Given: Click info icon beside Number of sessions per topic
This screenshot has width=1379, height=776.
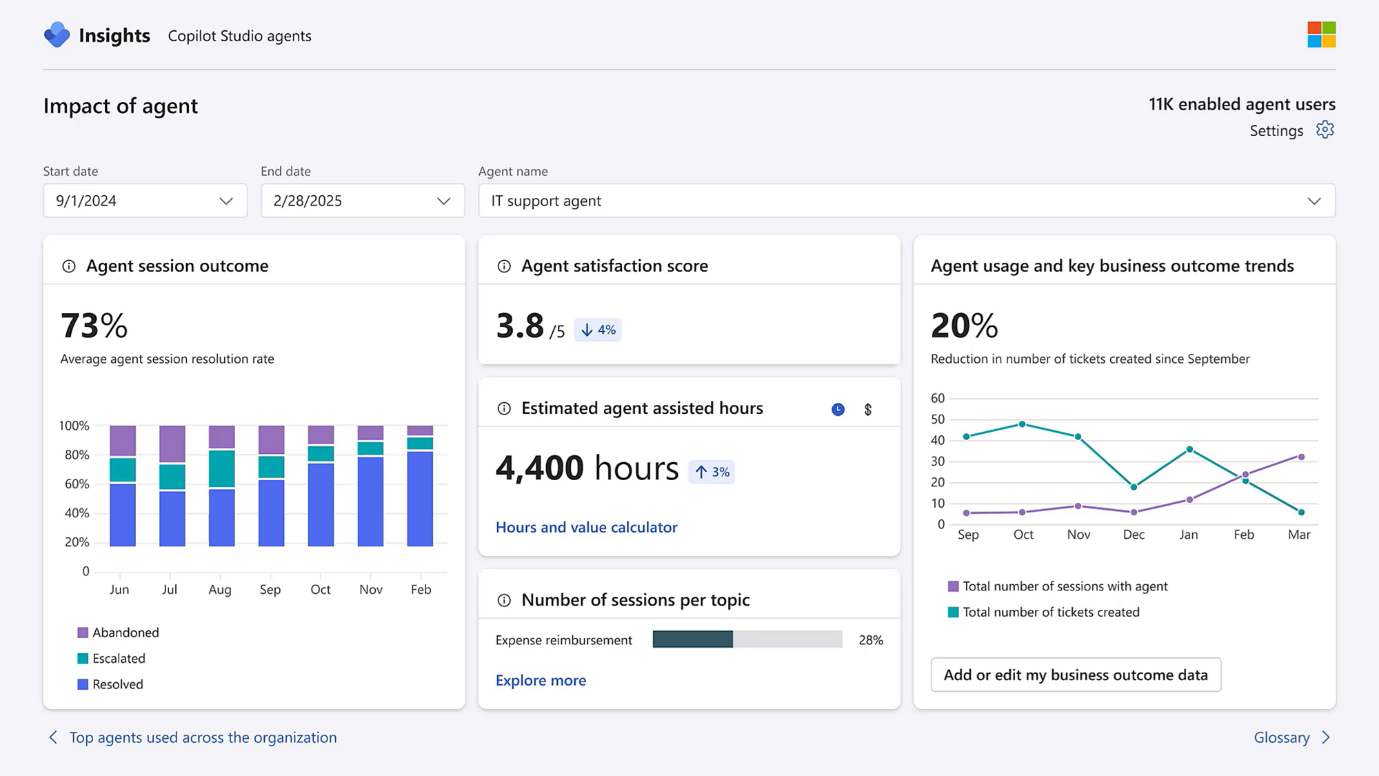Looking at the screenshot, I should pyautogui.click(x=504, y=600).
